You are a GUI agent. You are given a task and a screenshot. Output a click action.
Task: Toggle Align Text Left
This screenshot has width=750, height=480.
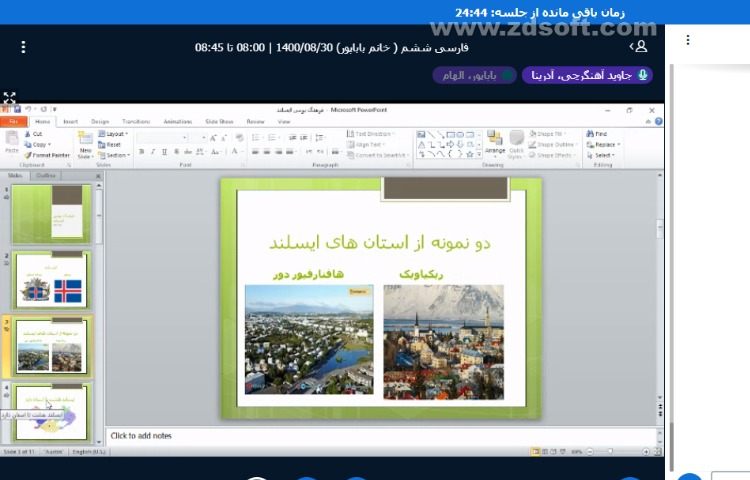click(255, 152)
